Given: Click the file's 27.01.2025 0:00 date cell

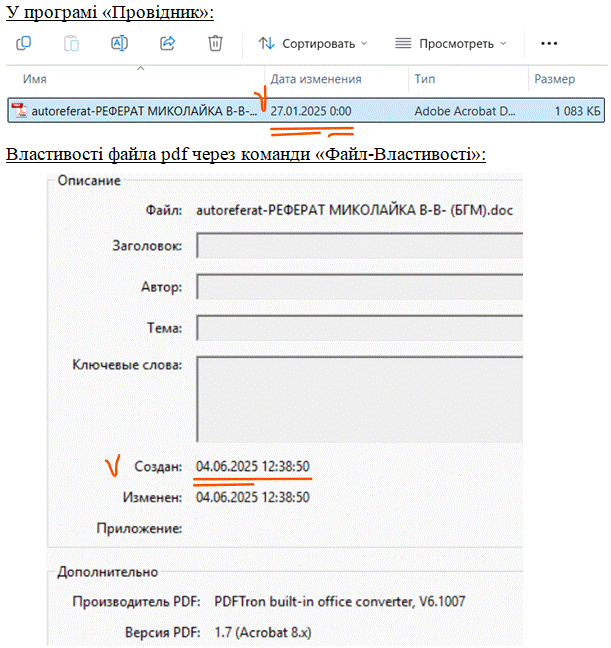Looking at the screenshot, I should coord(311,111).
